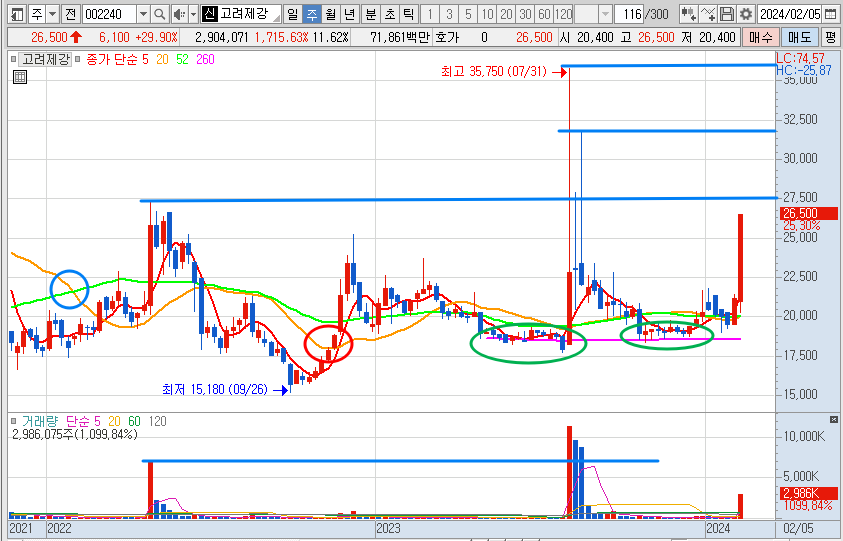Screen dimensions: 843x541
Task: Select interval preset 20
Action: (x=506, y=14)
